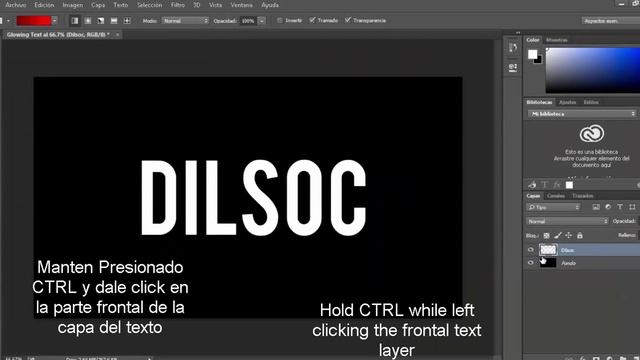Image resolution: width=640 pixels, height=360 pixels.
Task: Click the Creative Cloud library icon
Action: pos(591,133)
